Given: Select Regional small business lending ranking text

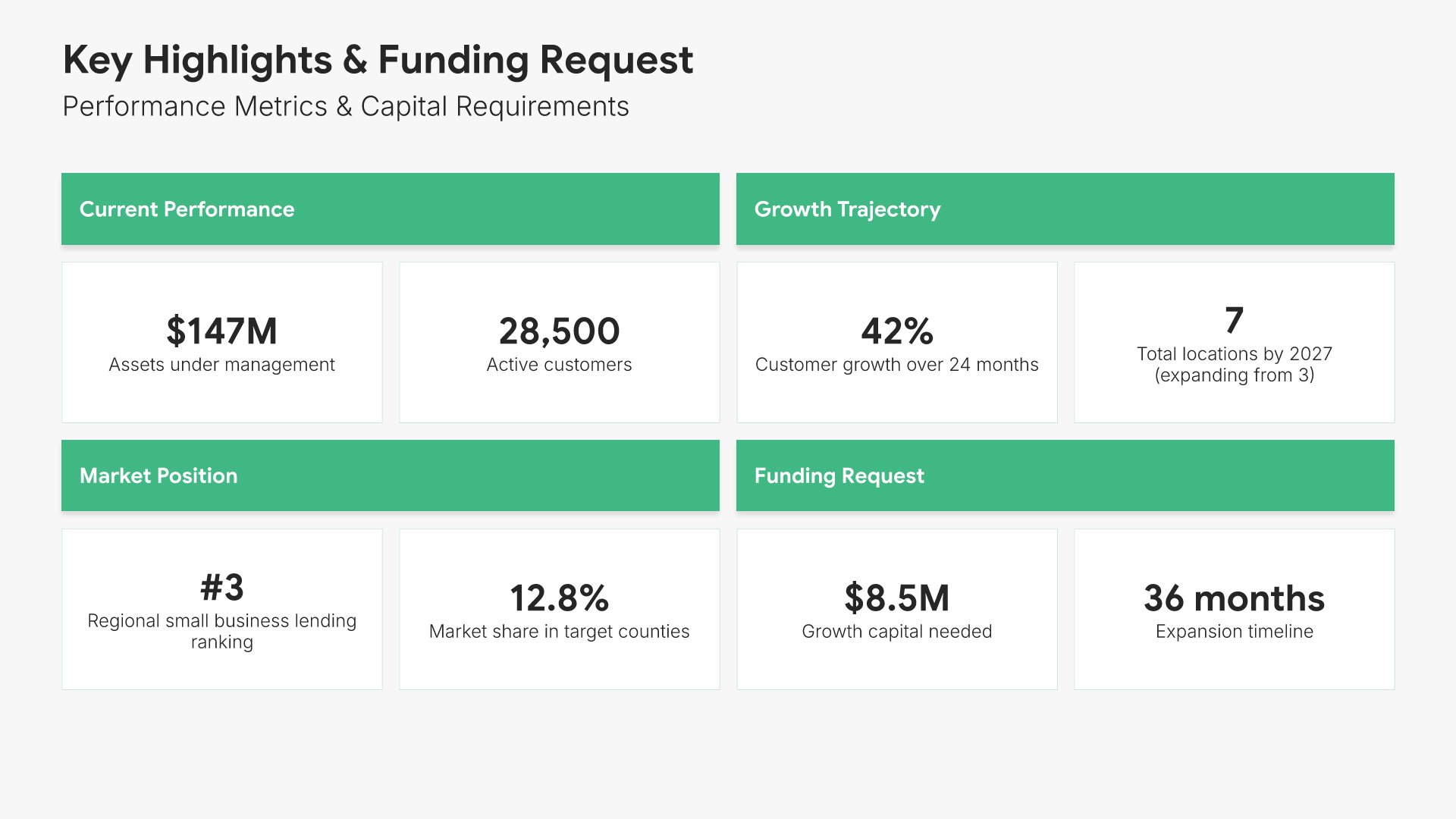Looking at the screenshot, I should pos(221,631).
